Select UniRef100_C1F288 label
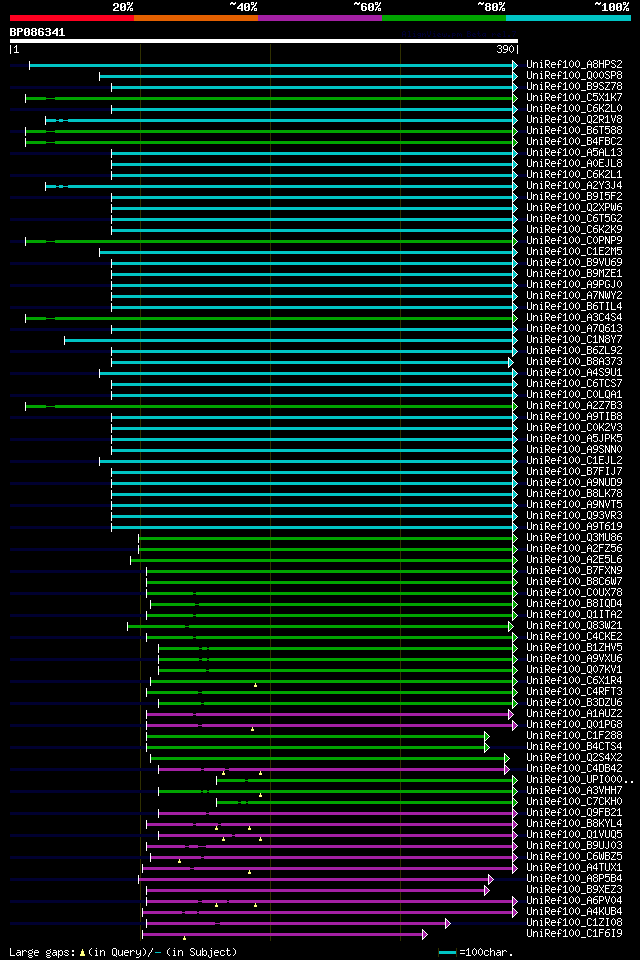The image size is (640, 960). point(574,737)
